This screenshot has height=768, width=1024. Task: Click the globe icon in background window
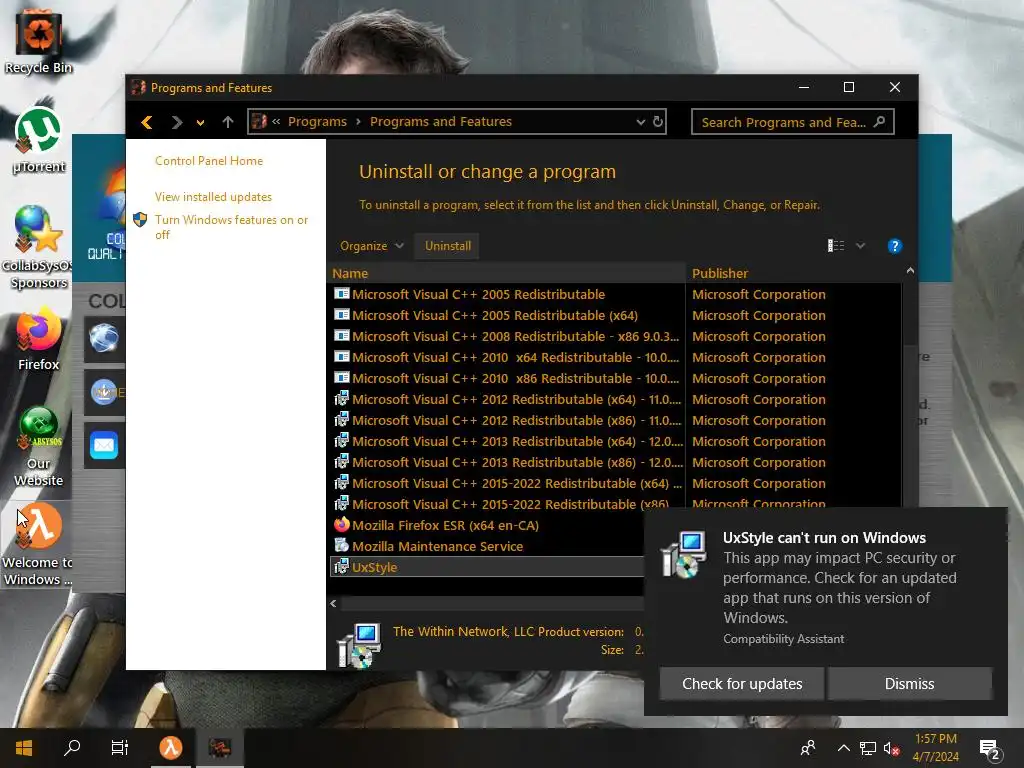(104, 338)
